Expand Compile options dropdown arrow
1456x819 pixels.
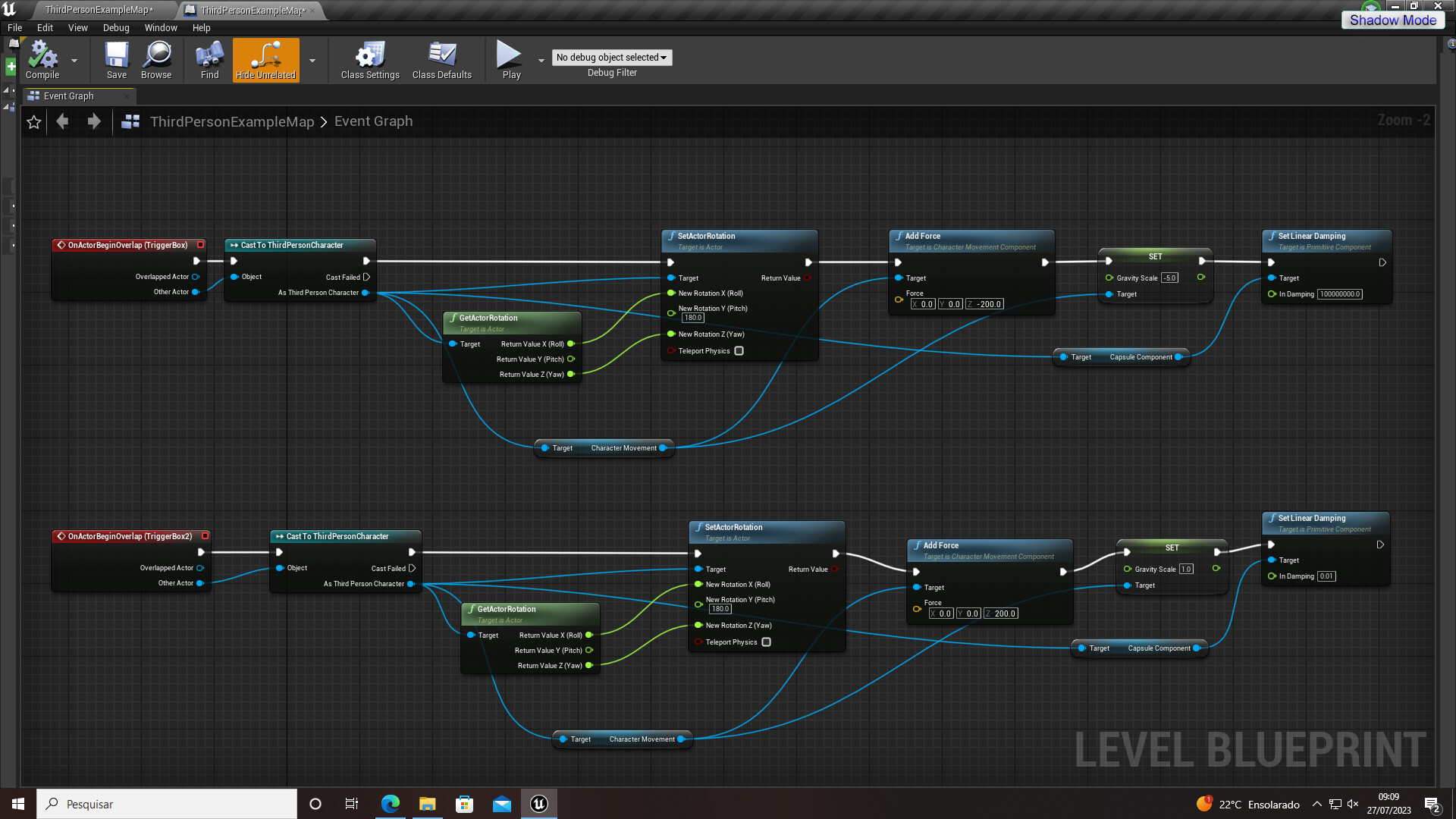click(x=74, y=61)
